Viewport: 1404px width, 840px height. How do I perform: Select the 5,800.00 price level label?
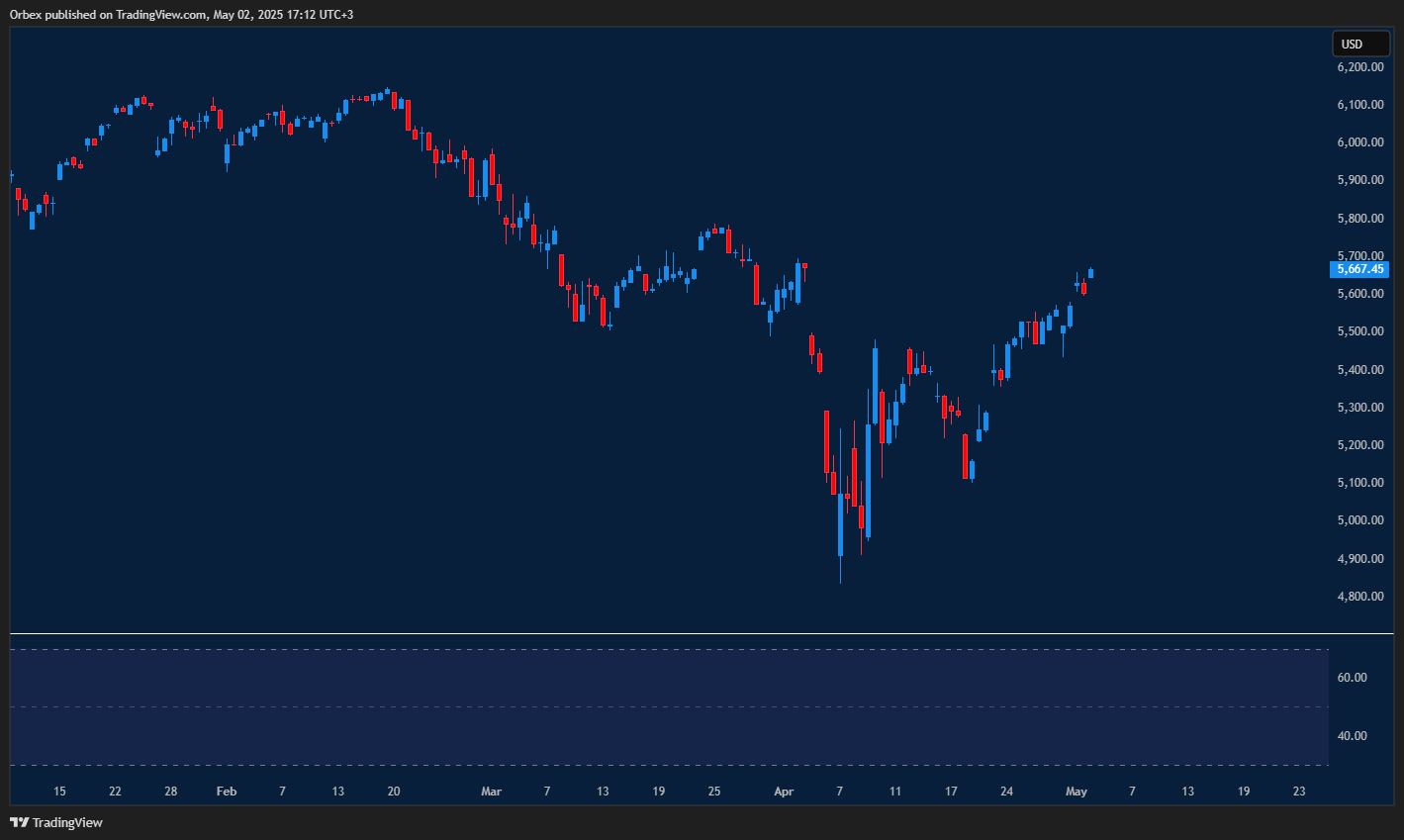coord(1359,219)
